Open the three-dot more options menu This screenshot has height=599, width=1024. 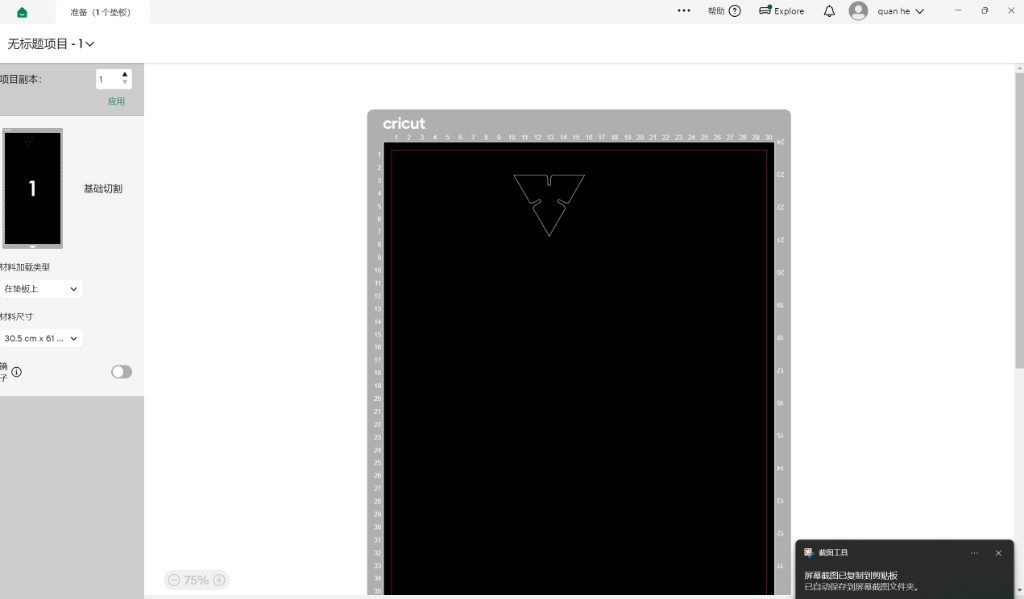[x=684, y=10]
